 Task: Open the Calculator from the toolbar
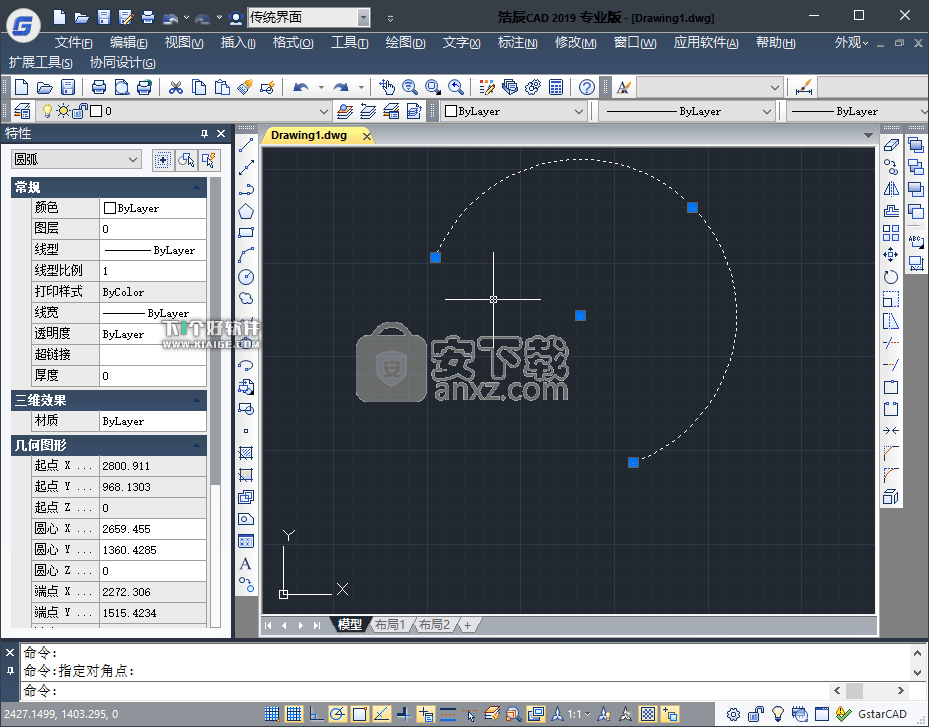[x=556, y=88]
